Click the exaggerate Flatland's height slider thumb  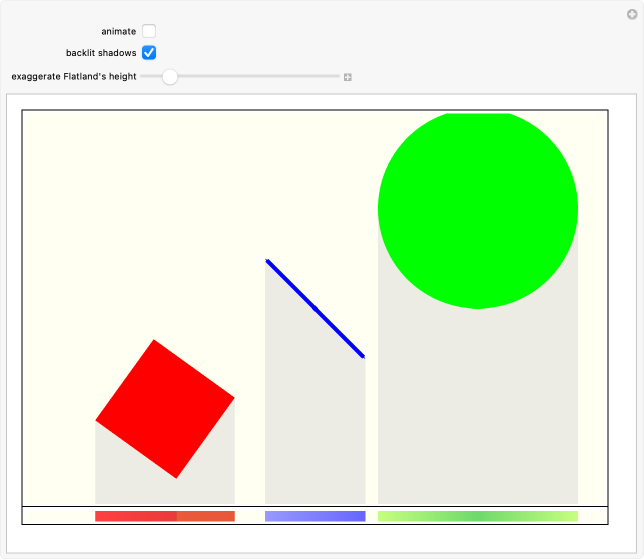tap(170, 76)
